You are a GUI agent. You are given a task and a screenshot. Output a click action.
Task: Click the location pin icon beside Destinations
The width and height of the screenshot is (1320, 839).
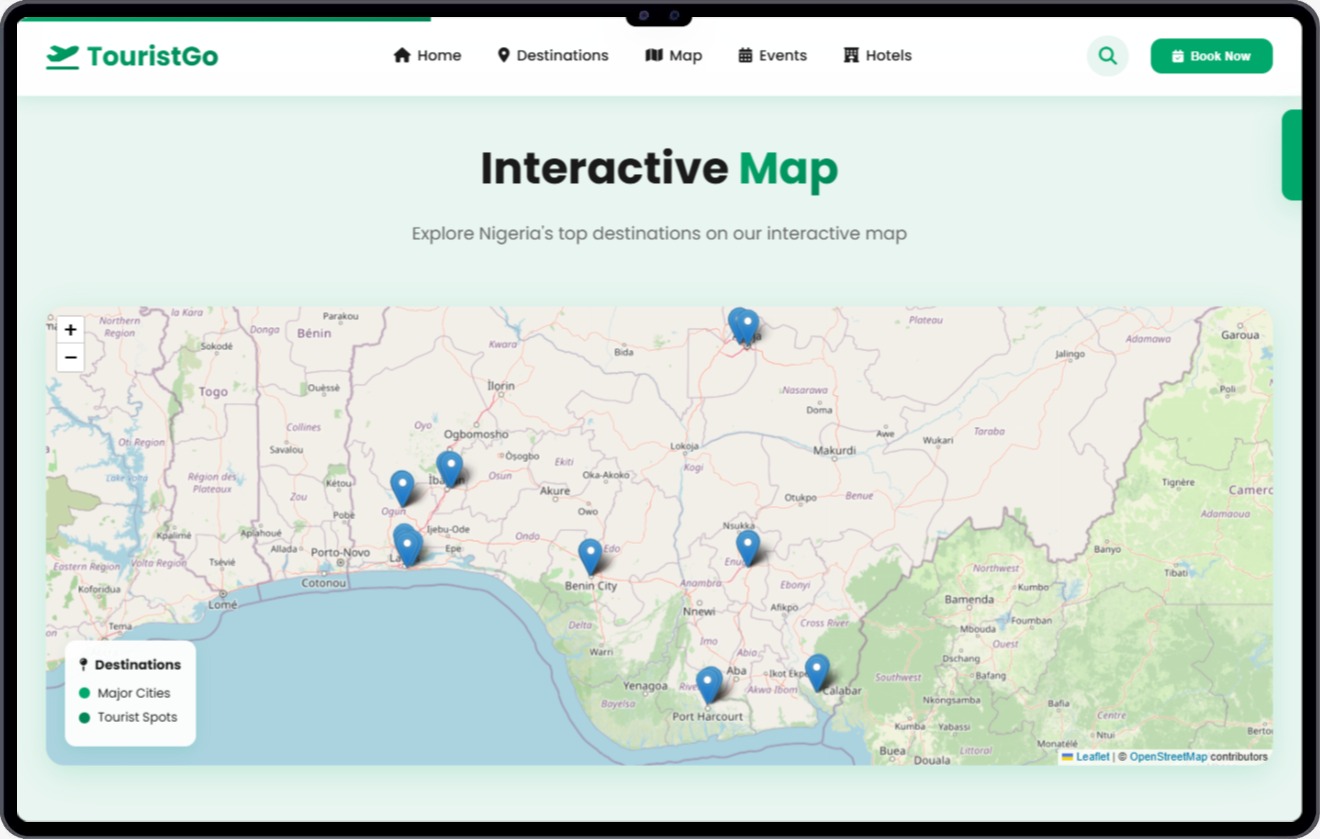[503, 55]
